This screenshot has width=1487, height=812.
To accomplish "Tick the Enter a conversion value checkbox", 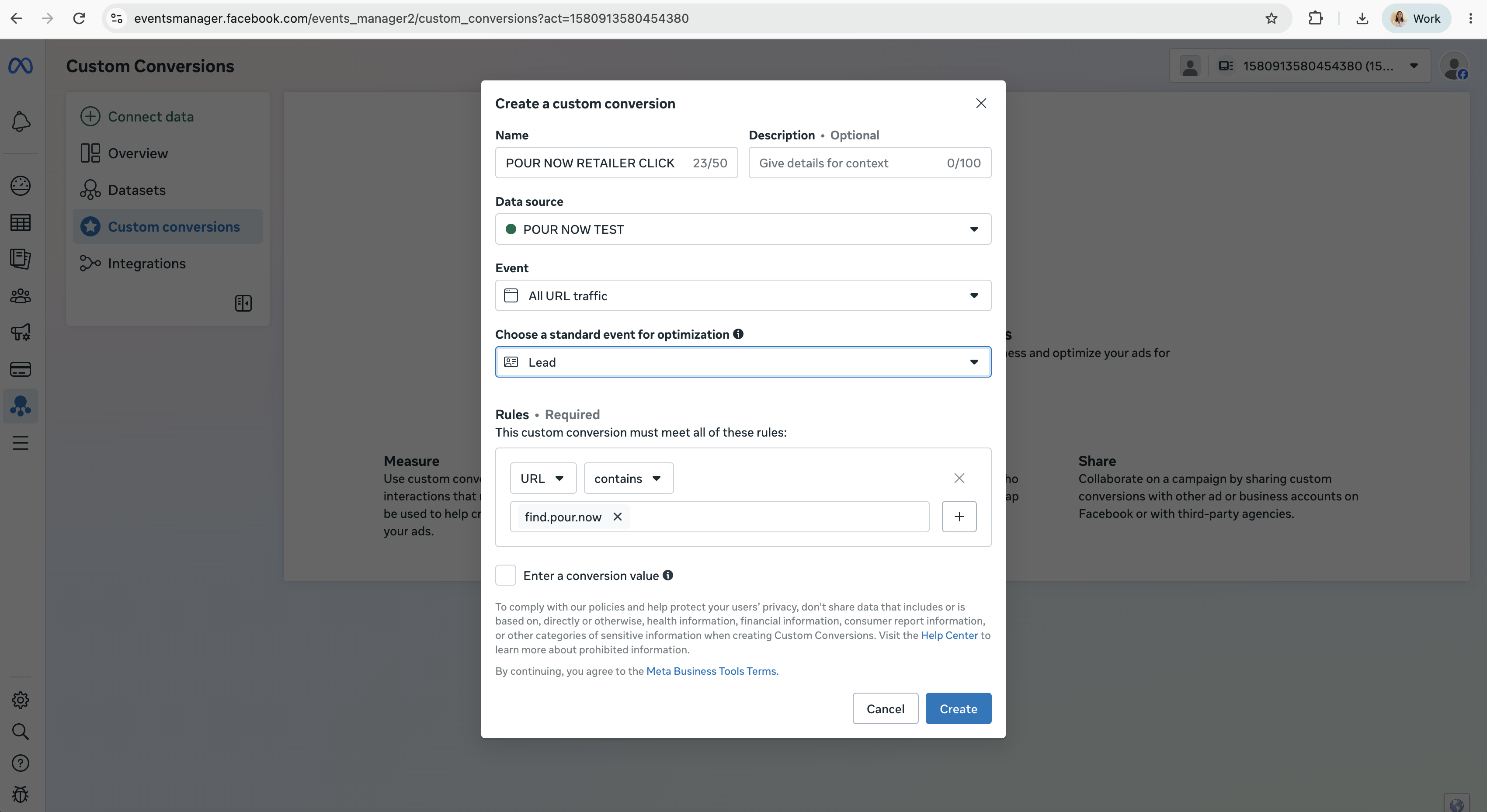I will [x=506, y=576].
